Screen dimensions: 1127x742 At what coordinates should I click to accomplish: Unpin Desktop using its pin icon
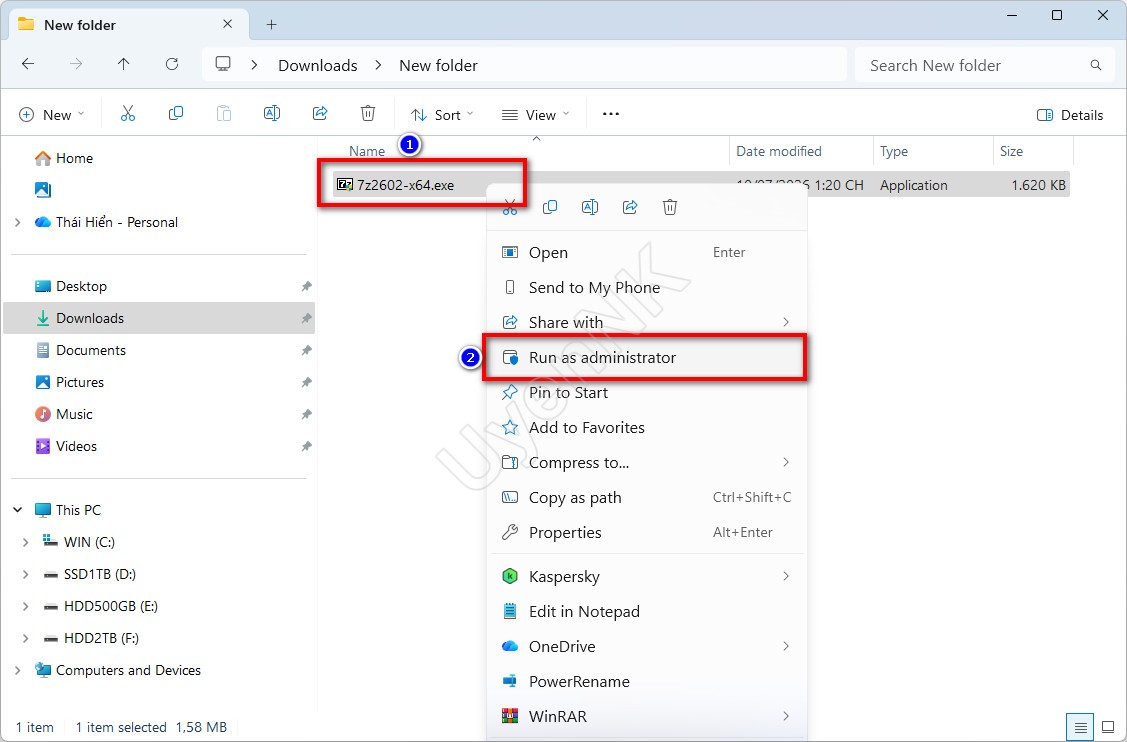click(306, 286)
